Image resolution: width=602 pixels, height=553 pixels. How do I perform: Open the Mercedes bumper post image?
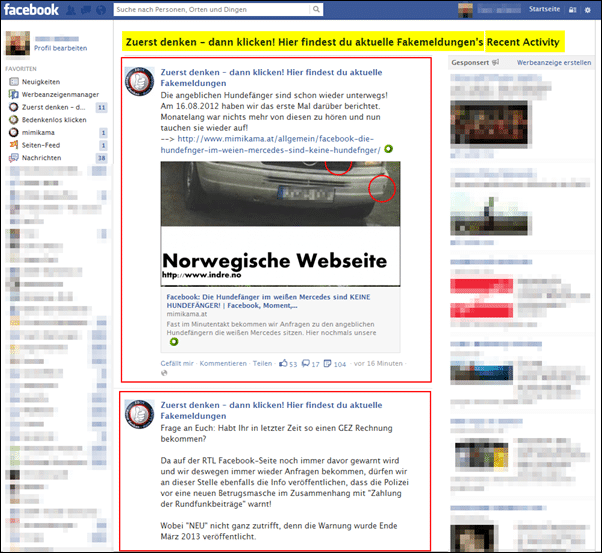(280, 224)
